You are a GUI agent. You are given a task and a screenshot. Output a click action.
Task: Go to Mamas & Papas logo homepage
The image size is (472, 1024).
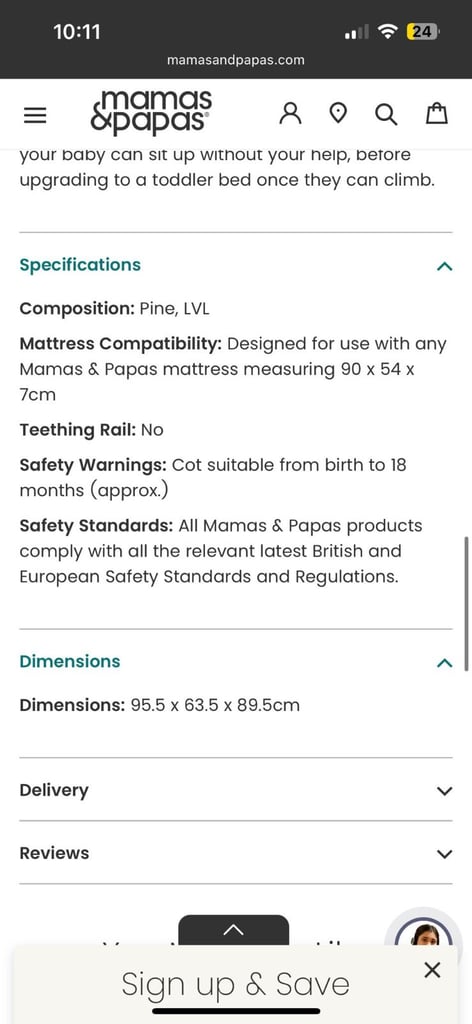click(x=151, y=112)
